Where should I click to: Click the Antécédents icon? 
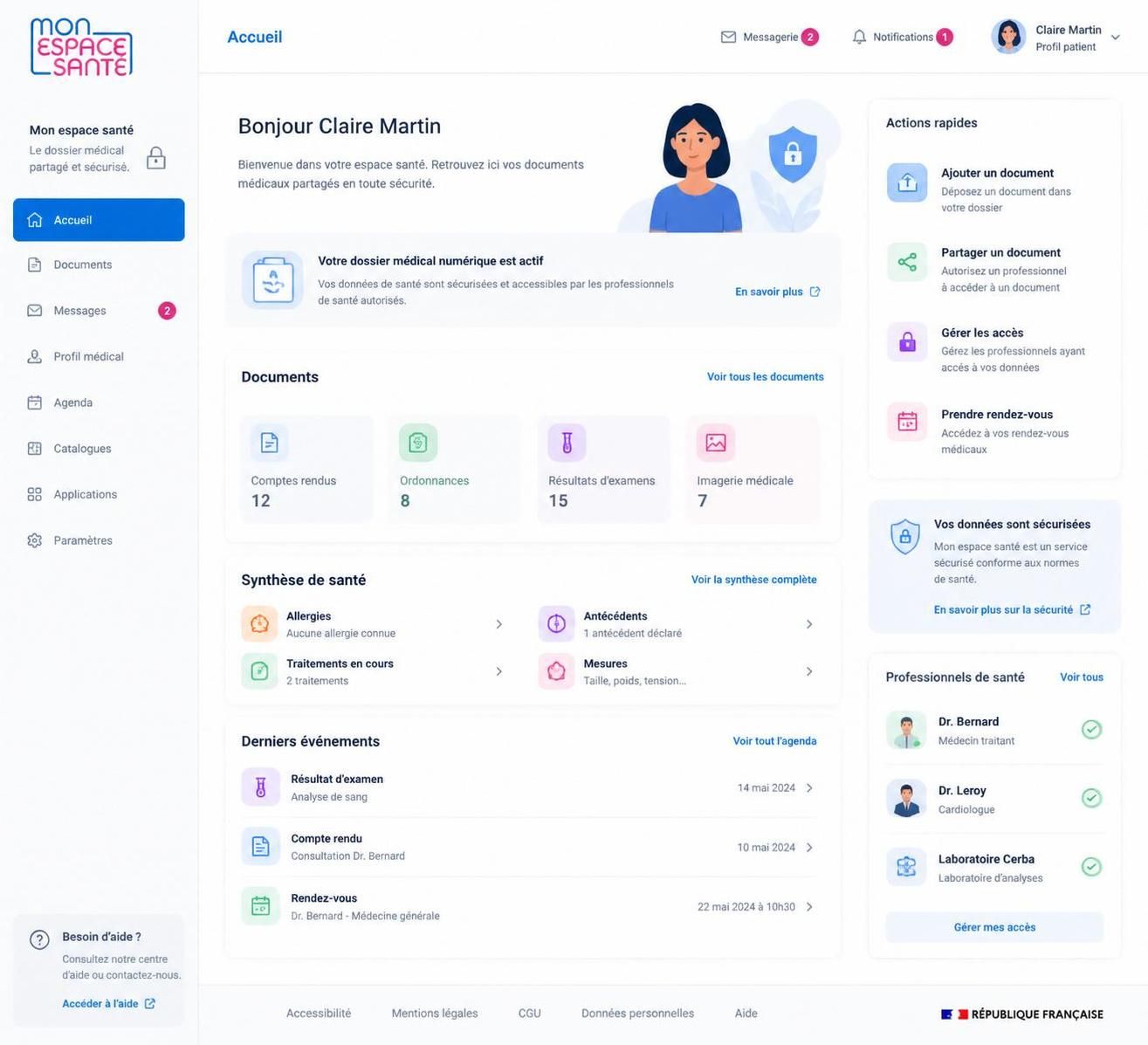556,624
